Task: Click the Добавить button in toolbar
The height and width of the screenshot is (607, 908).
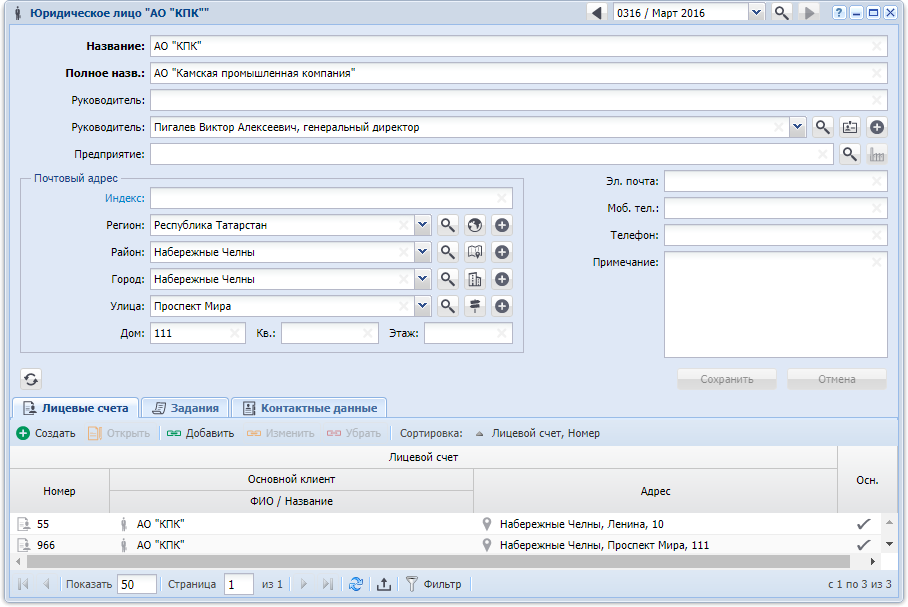Action: [200, 433]
